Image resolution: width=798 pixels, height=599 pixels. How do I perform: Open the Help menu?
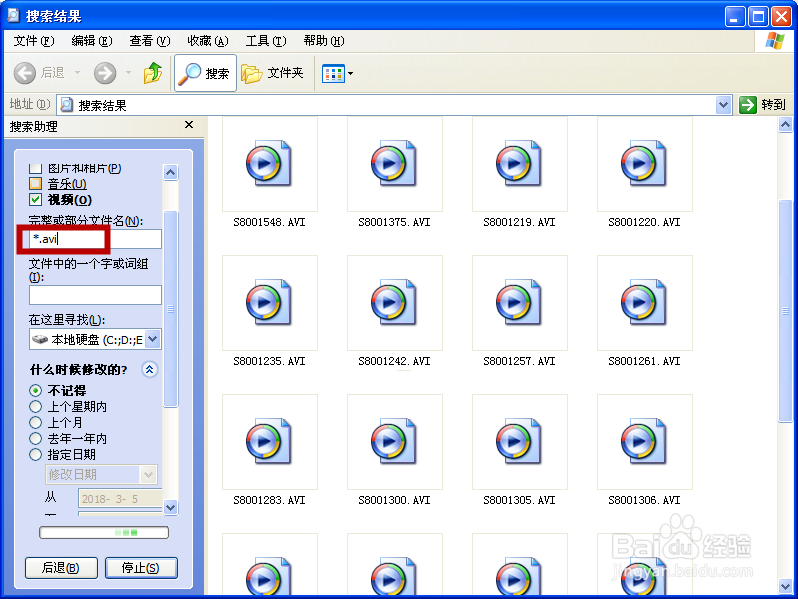click(x=324, y=41)
